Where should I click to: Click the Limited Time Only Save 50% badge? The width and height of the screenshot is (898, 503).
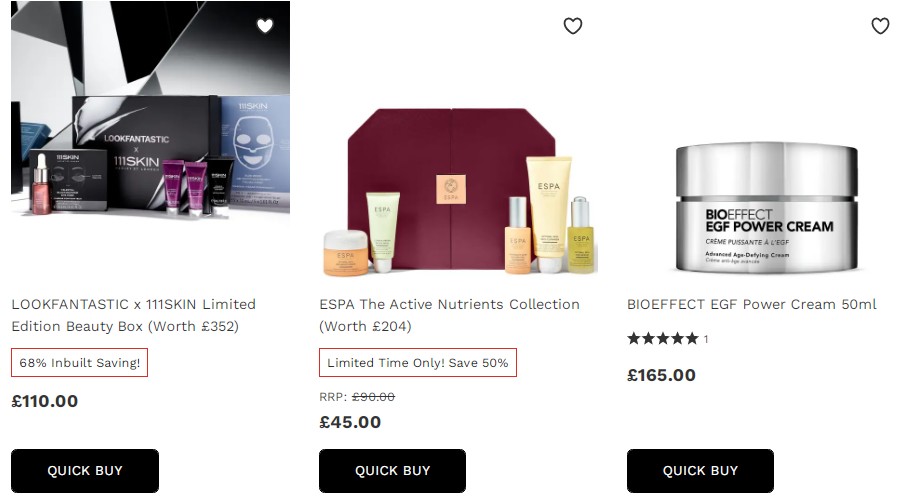(x=418, y=363)
